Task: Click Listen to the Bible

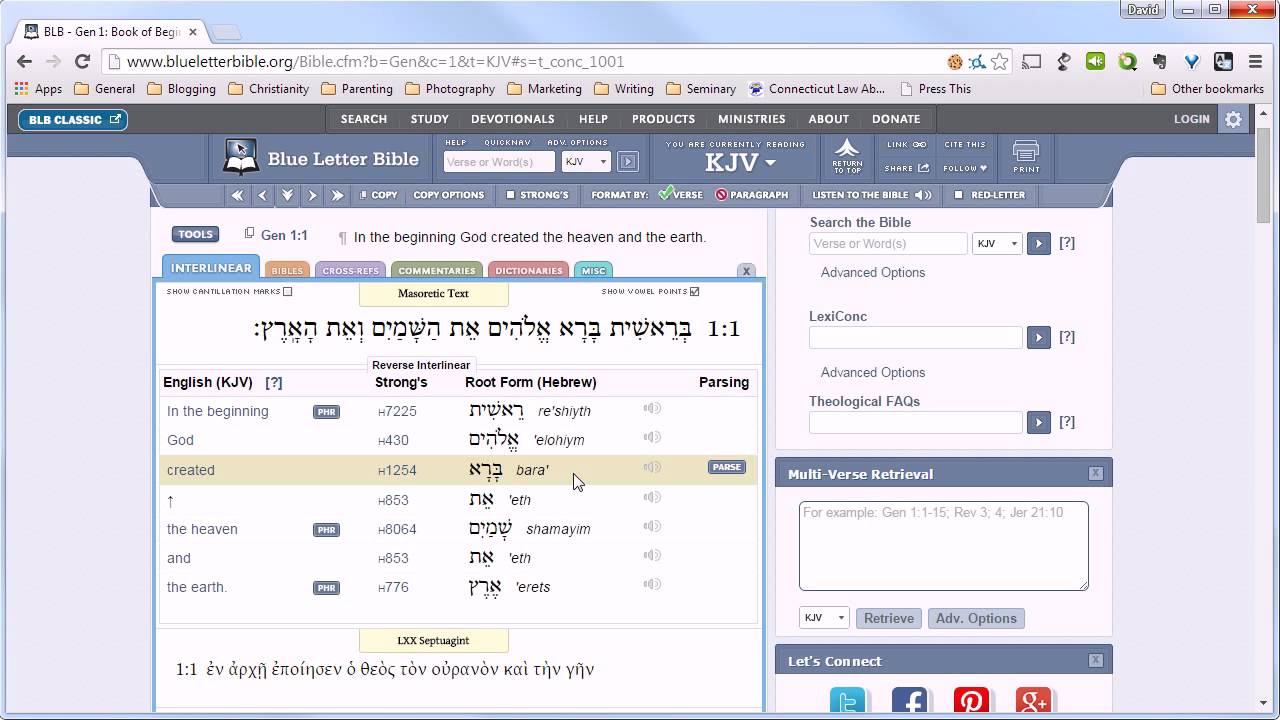Action: [x=872, y=195]
